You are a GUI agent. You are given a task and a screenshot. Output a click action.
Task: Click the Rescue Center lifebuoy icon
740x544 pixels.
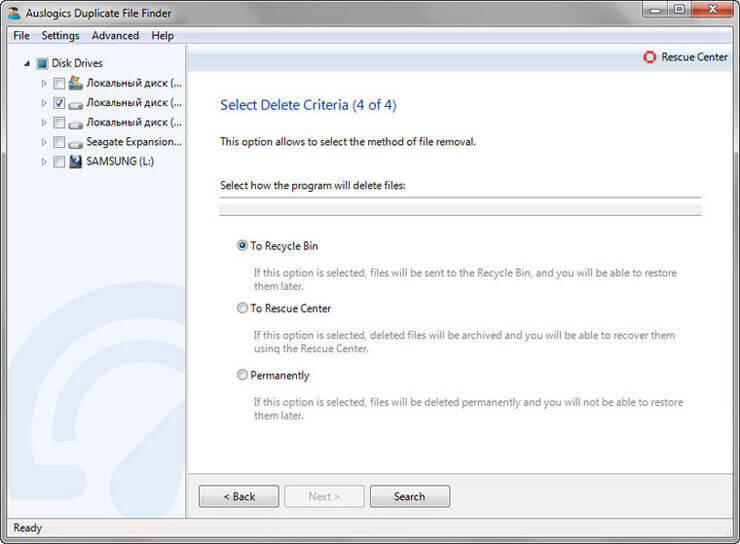[x=650, y=57]
